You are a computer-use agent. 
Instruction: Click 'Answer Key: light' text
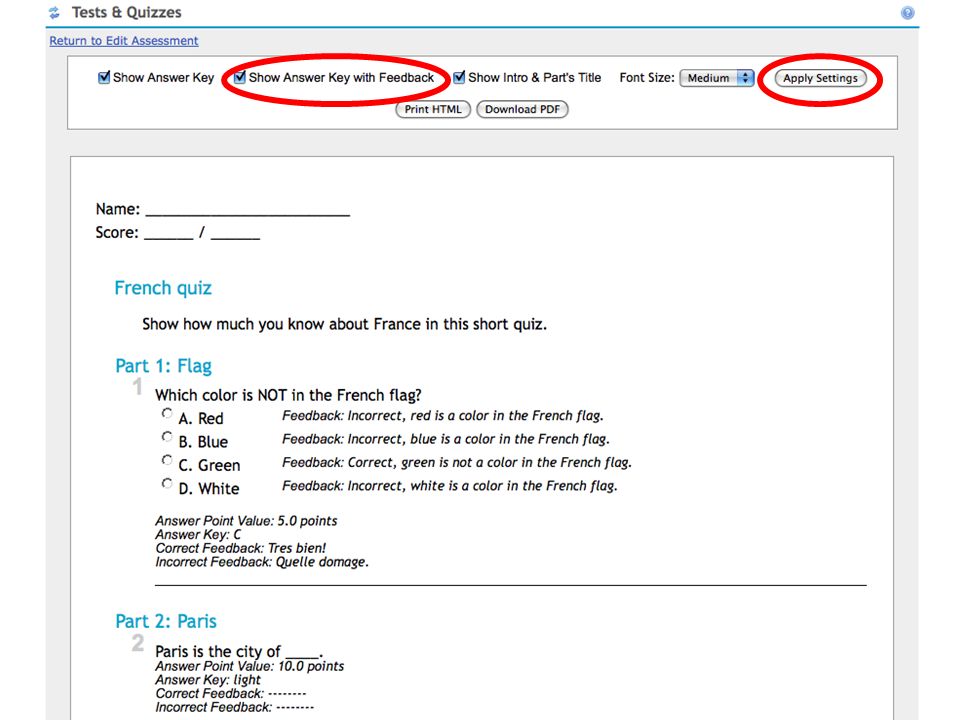pos(208,680)
